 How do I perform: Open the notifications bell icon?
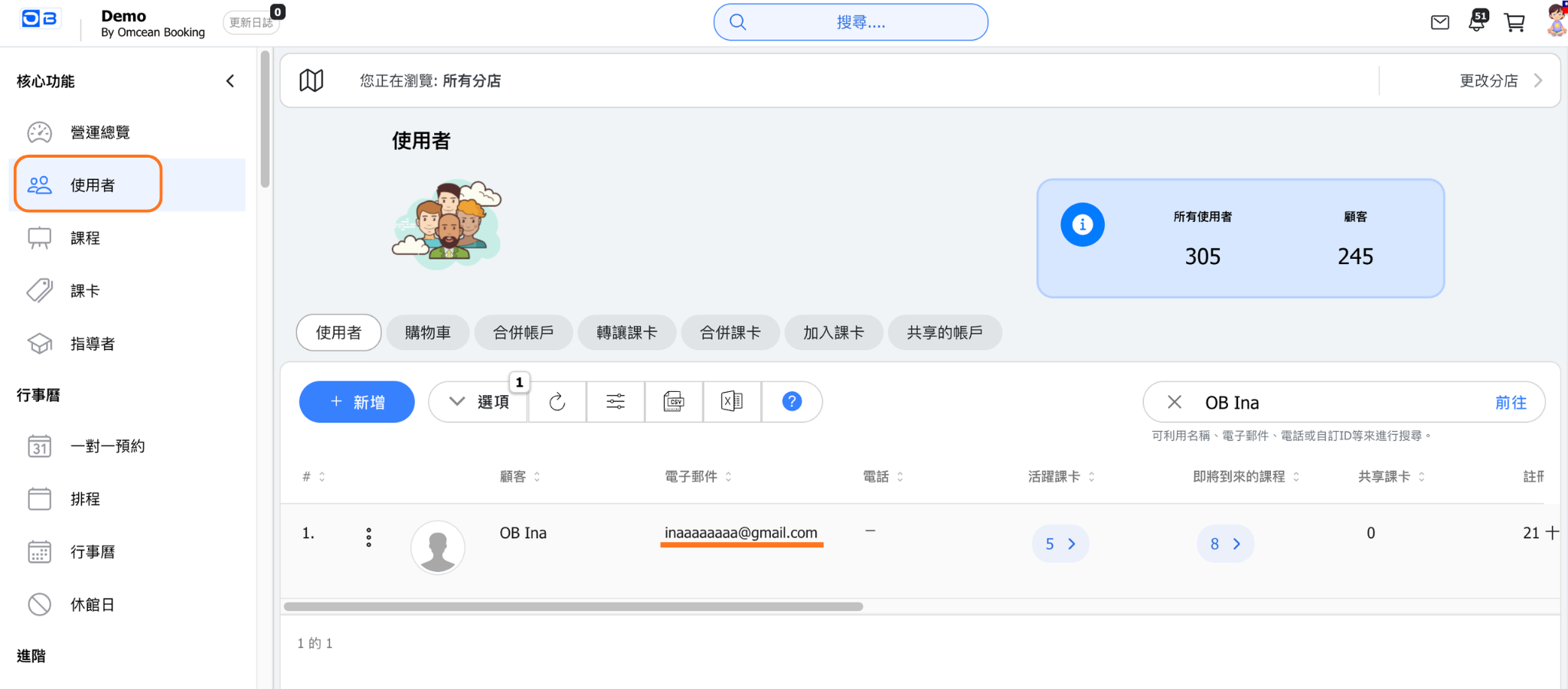[1477, 22]
